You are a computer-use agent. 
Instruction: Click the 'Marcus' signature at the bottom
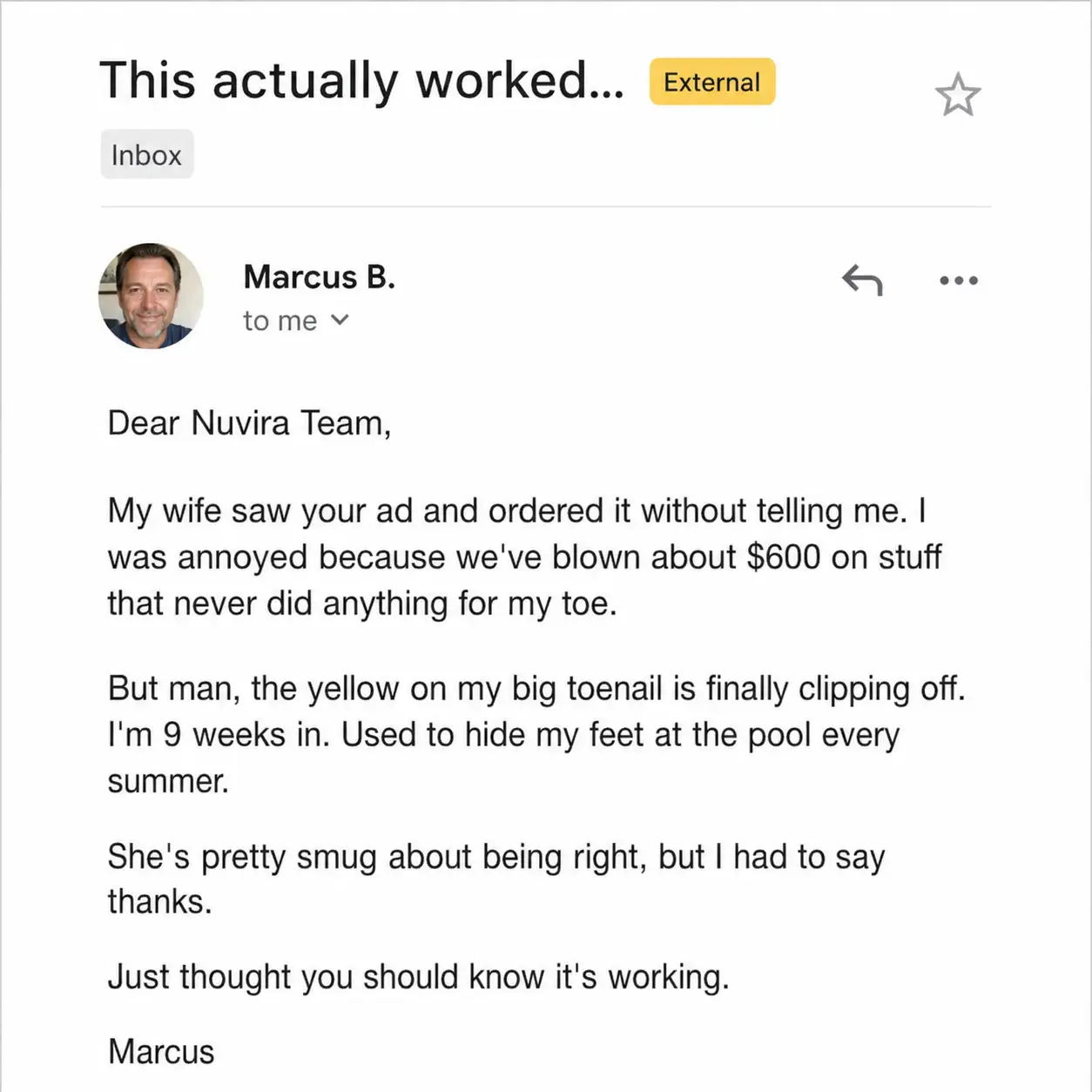pyautogui.click(x=161, y=1051)
